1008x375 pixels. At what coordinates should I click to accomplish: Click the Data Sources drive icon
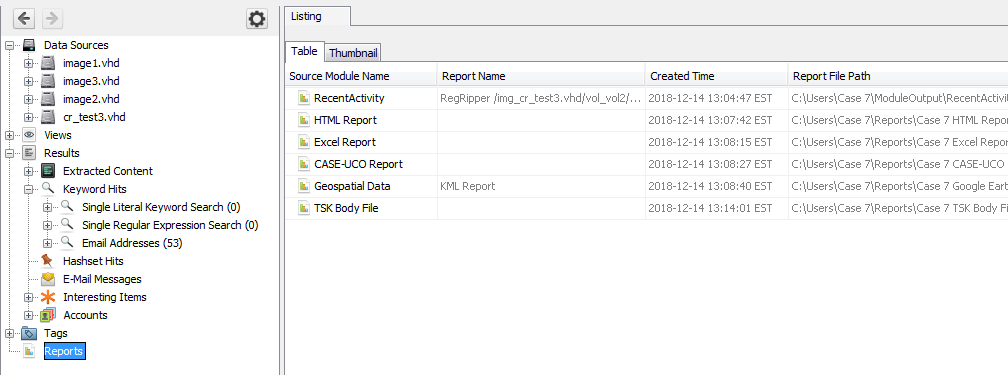coord(29,45)
